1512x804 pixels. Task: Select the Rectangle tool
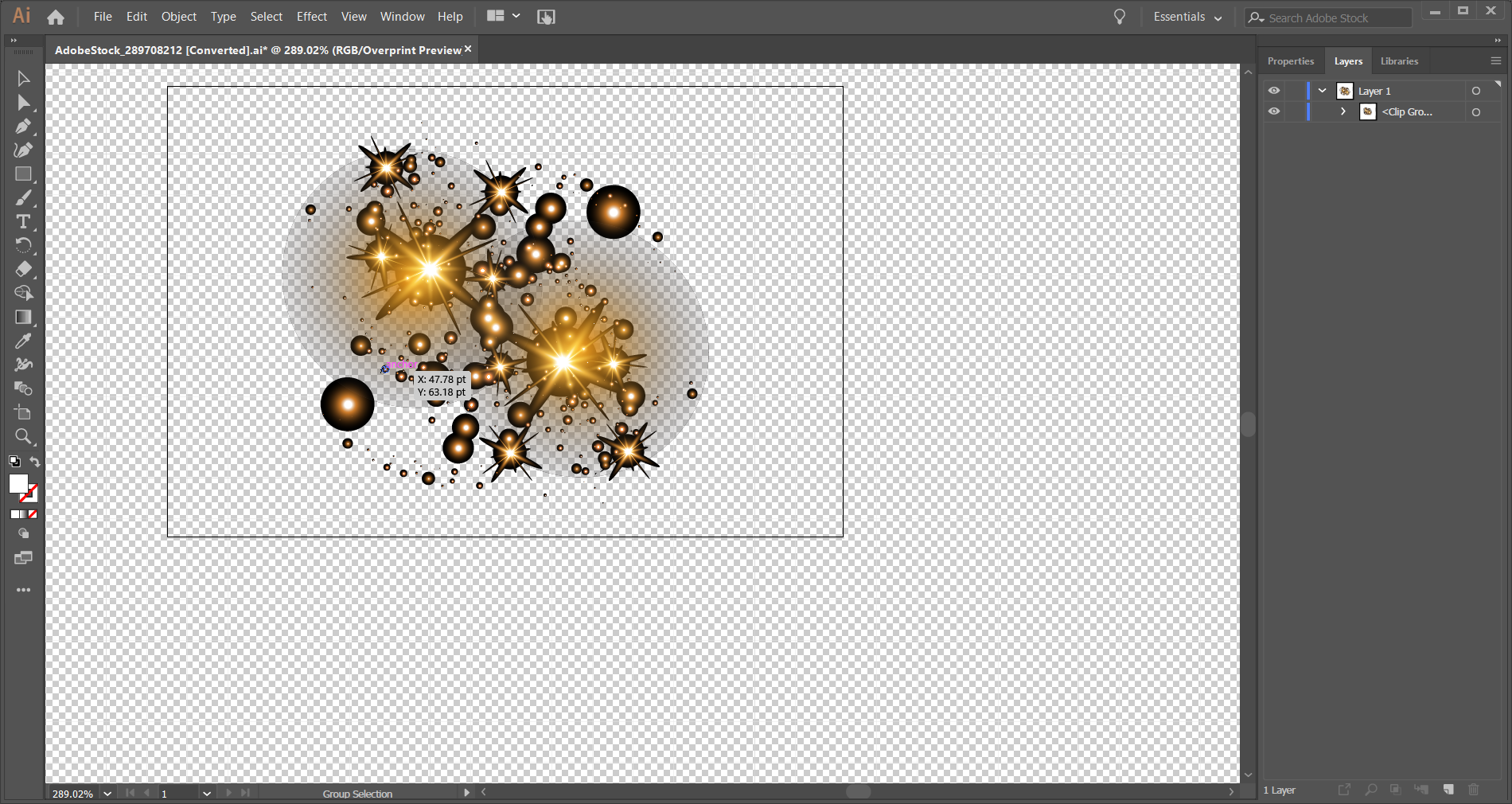24,174
